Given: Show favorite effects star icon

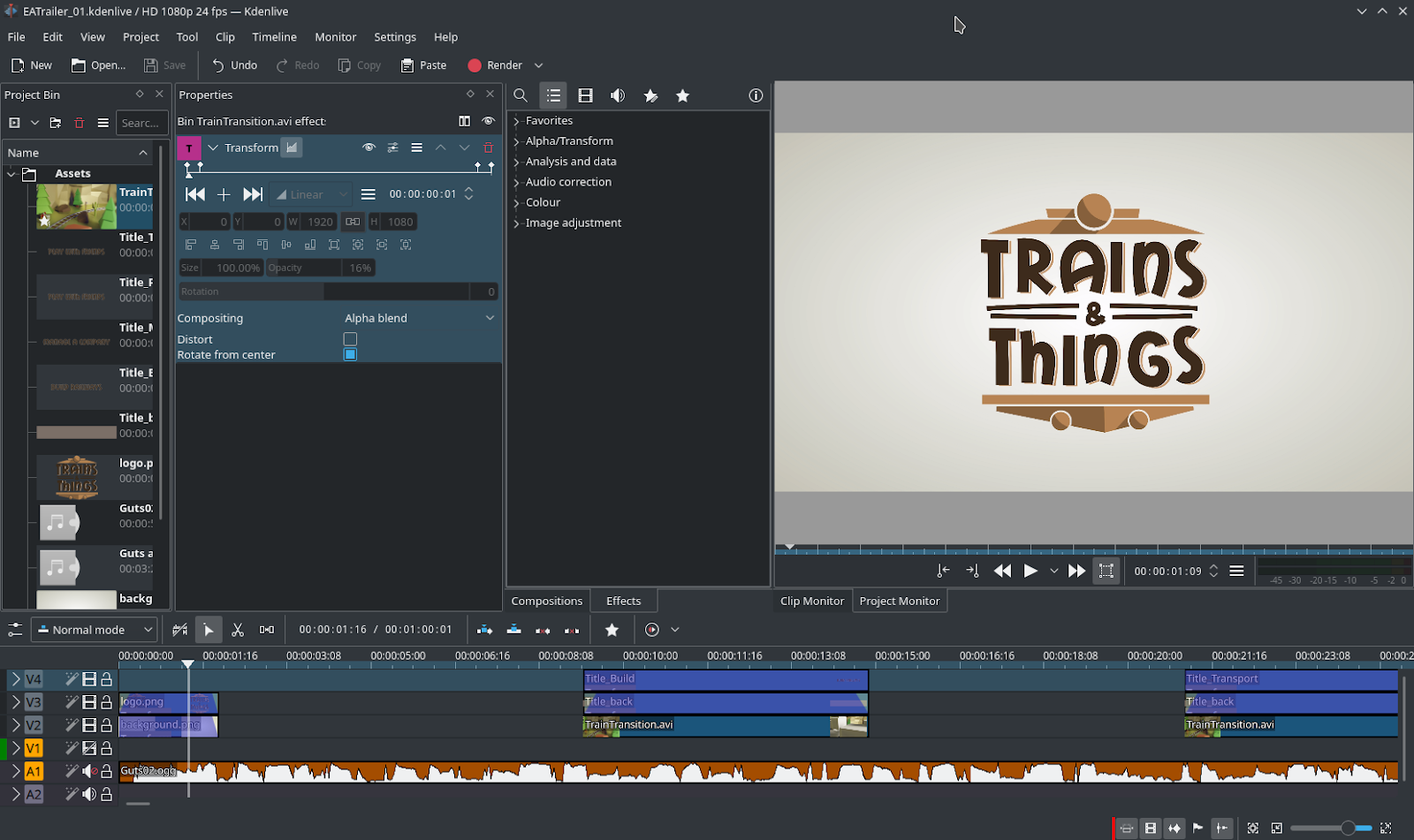Looking at the screenshot, I should tap(682, 95).
